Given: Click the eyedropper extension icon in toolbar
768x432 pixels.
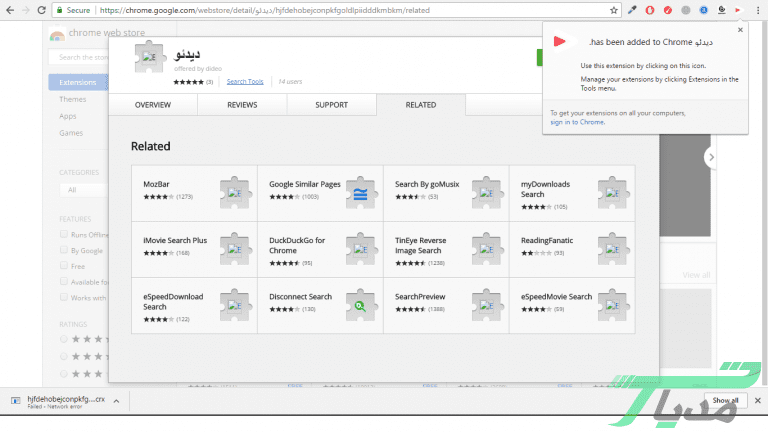Looking at the screenshot, I should click(x=631, y=10).
